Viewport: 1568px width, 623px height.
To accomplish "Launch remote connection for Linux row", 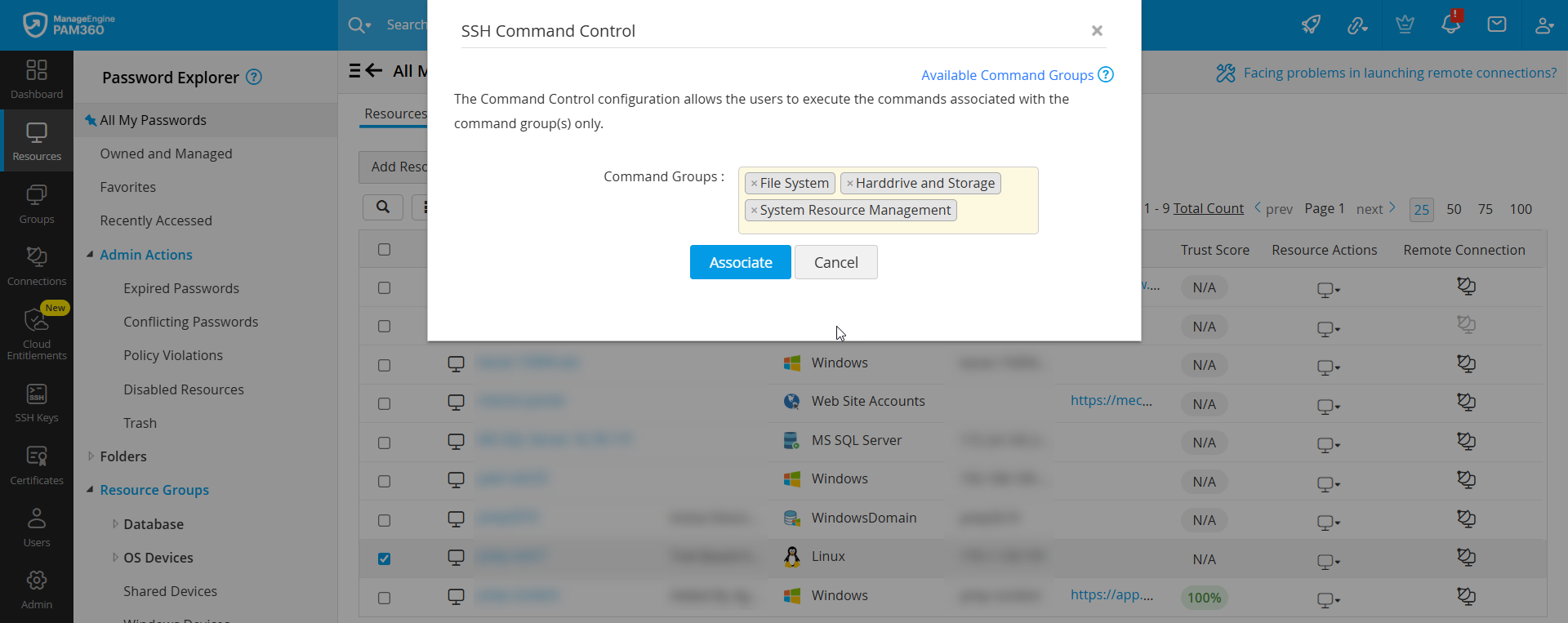I will pyautogui.click(x=1466, y=557).
